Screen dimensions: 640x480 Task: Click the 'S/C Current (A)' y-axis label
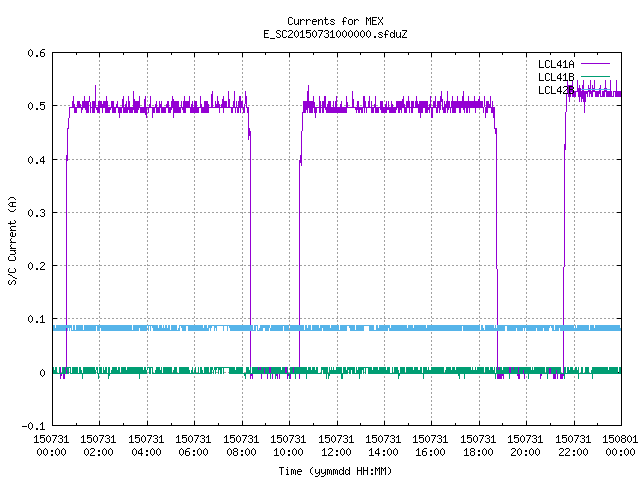(13, 241)
